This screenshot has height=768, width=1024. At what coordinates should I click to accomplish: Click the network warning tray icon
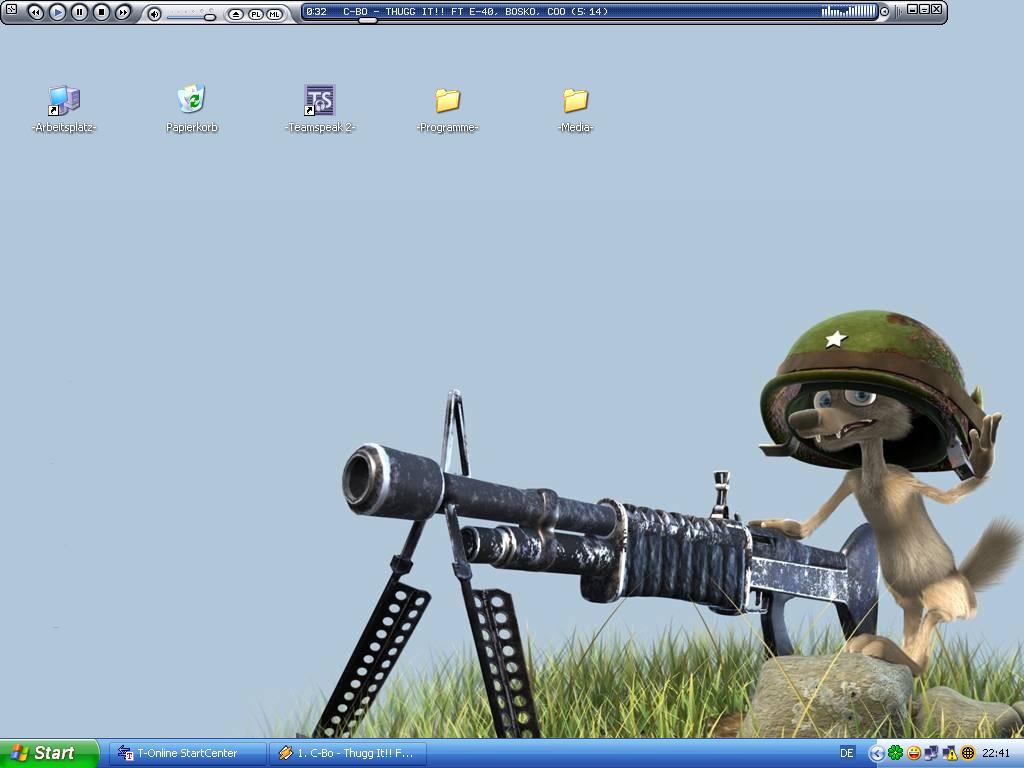950,753
